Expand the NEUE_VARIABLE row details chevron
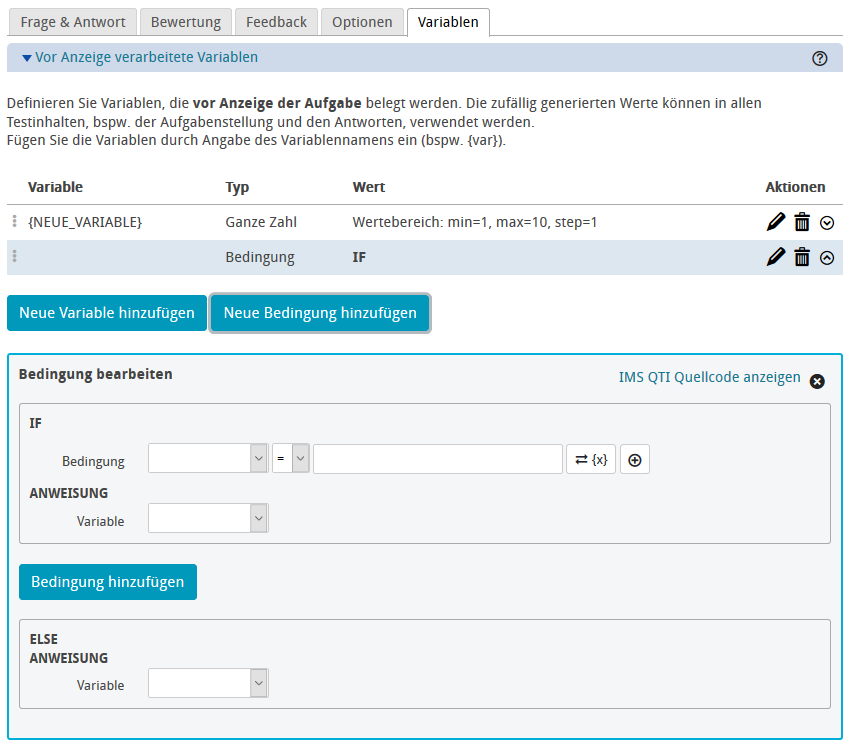Viewport: 852px width, 747px height. pyautogui.click(x=827, y=223)
